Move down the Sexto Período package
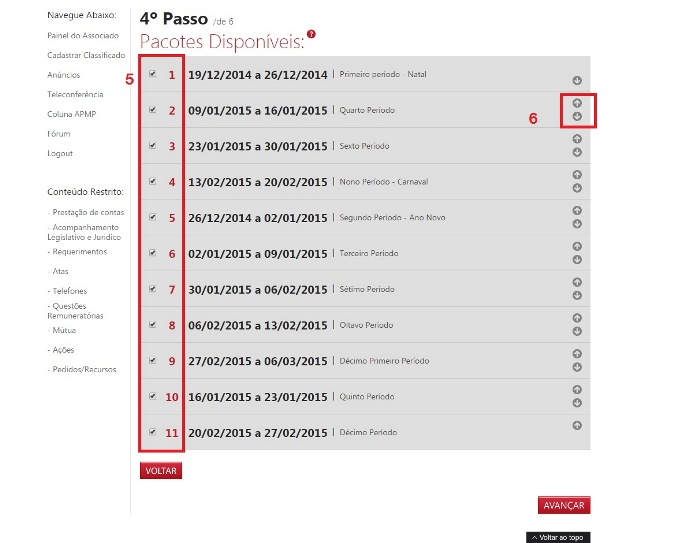Image resolution: width=700 pixels, height=543 pixels. click(577, 152)
